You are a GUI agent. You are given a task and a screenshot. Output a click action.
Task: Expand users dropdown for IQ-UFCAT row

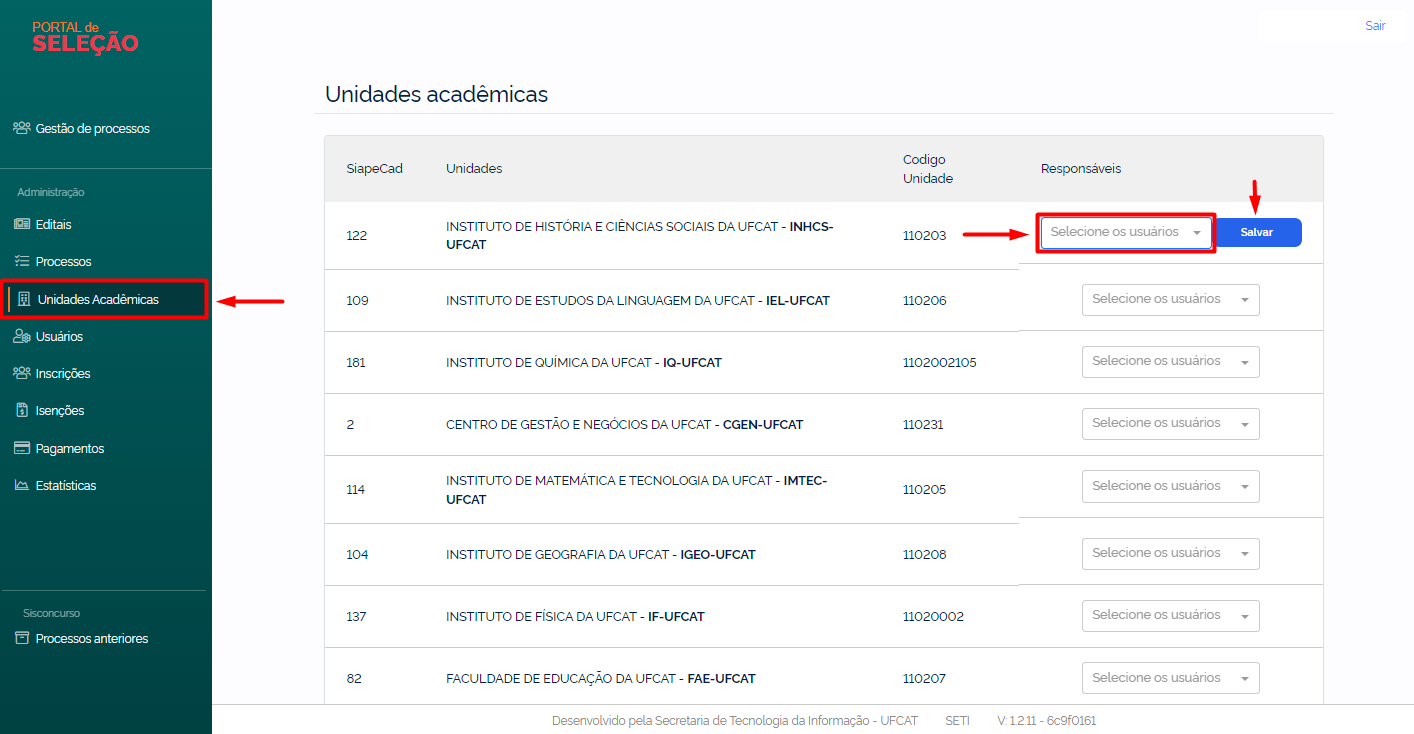pyautogui.click(x=1170, y=362)
